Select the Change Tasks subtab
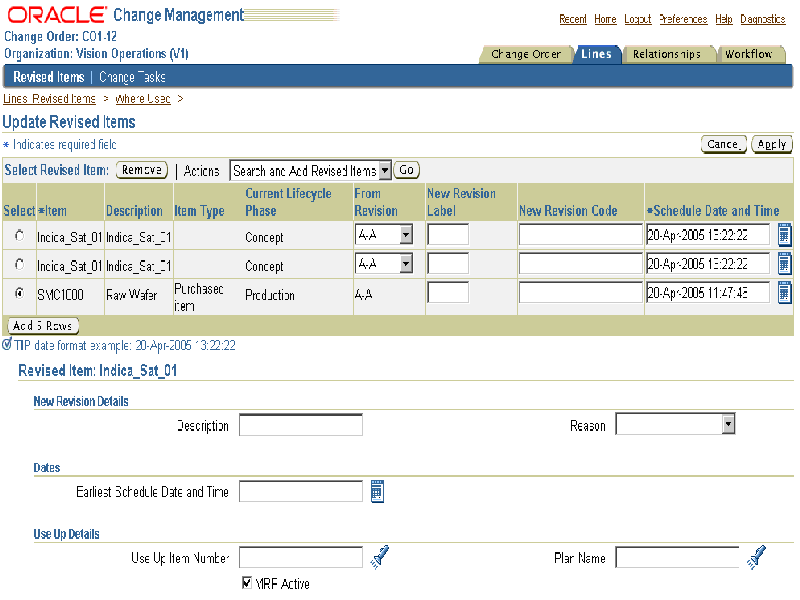The image size is (800, 600). click(132, 77)
